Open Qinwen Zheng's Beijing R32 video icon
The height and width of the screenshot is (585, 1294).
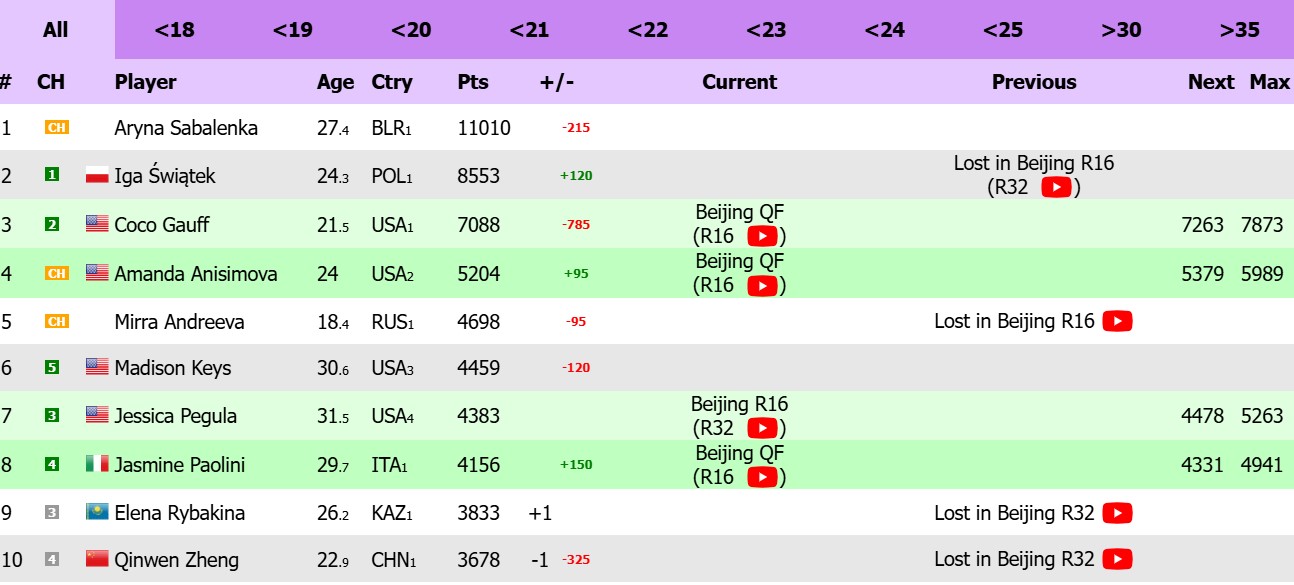1117,559
